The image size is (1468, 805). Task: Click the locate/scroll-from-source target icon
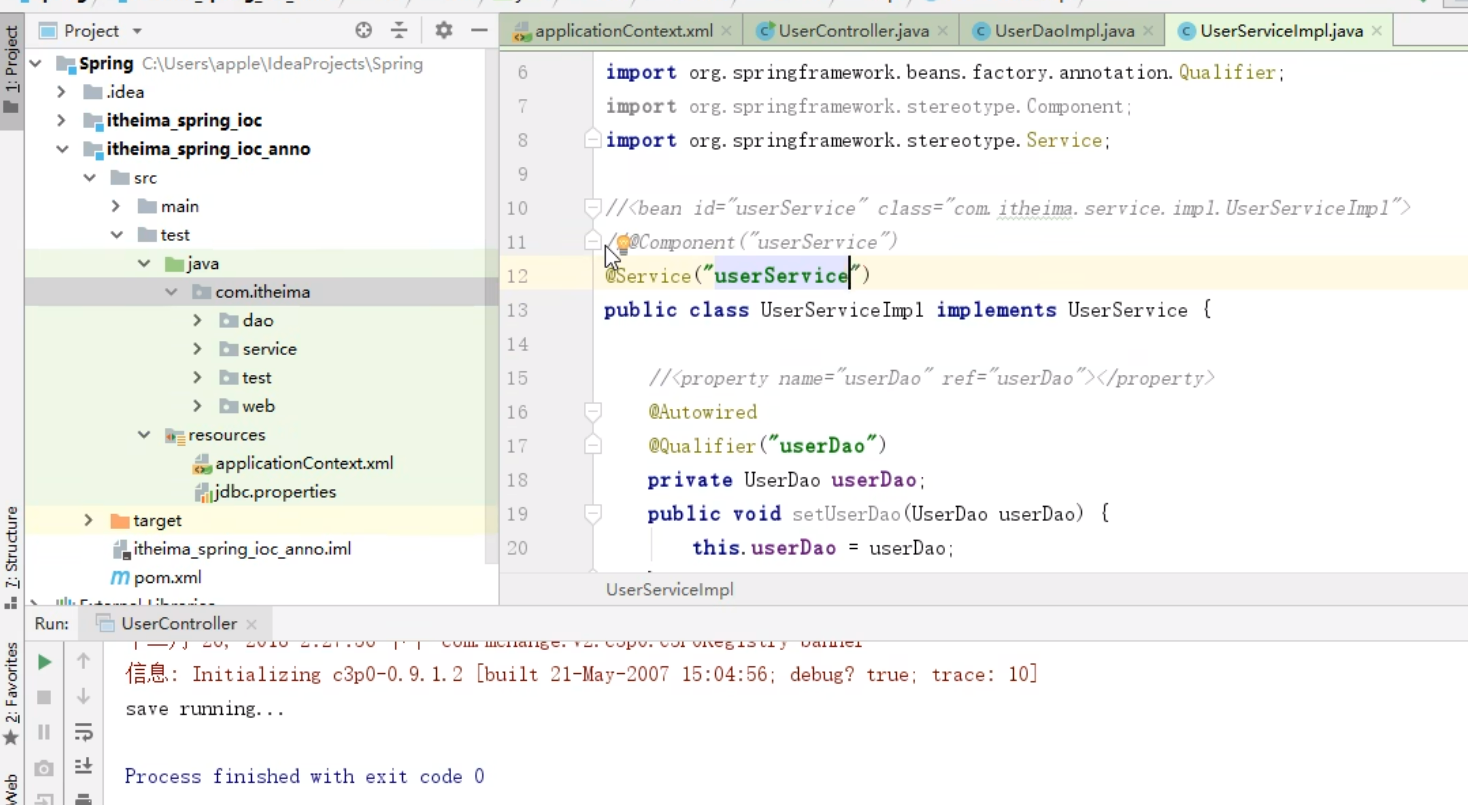[364, 31]
